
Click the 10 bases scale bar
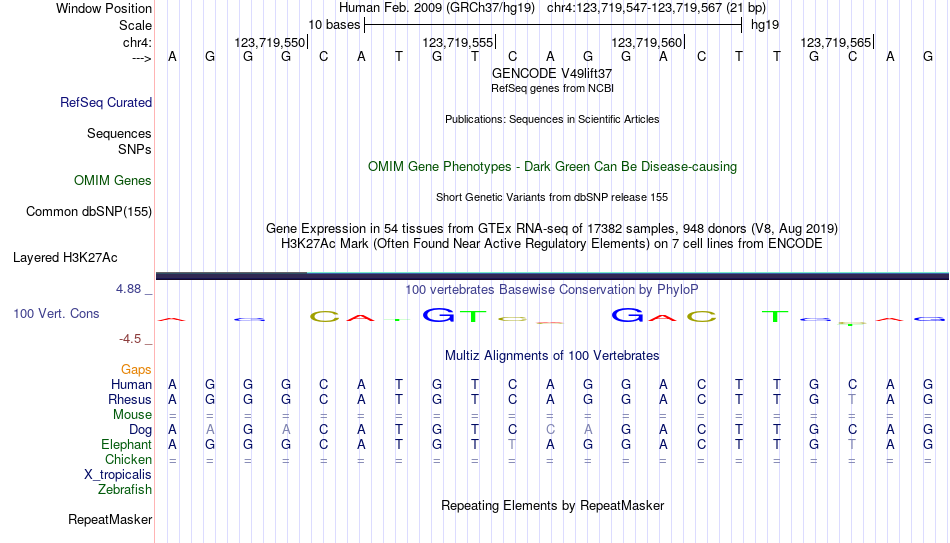(553, 25)
